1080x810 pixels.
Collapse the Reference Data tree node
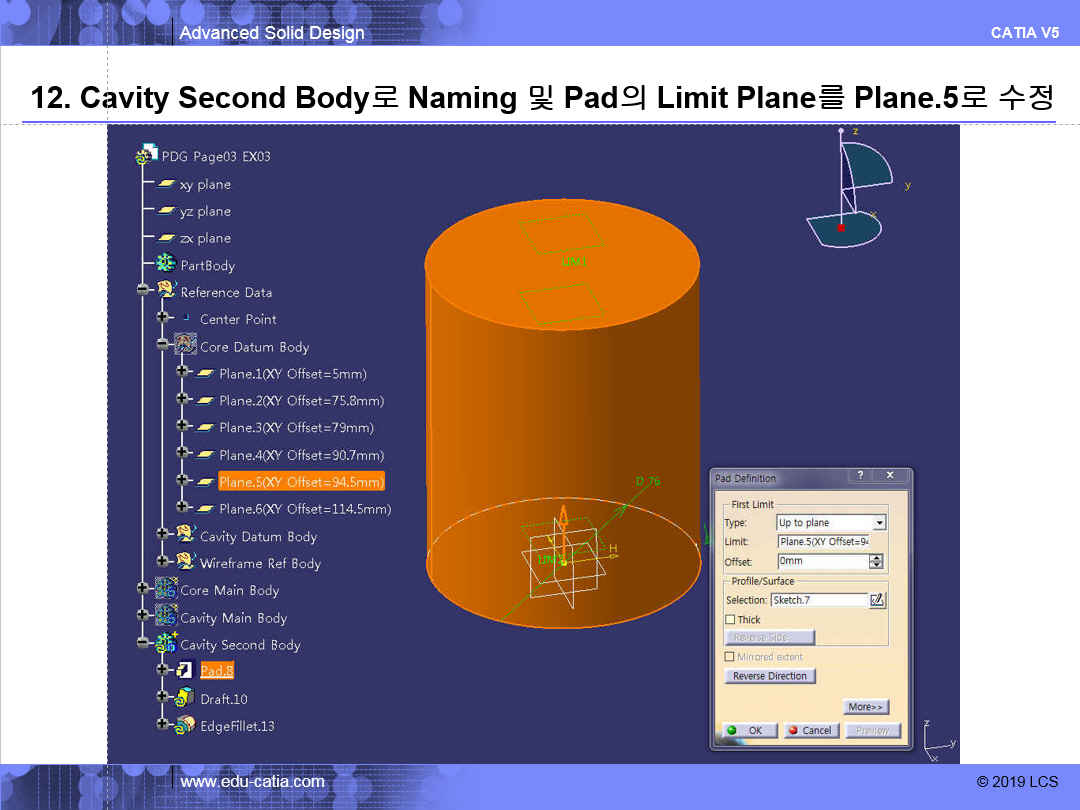click(x=143, y=290)
